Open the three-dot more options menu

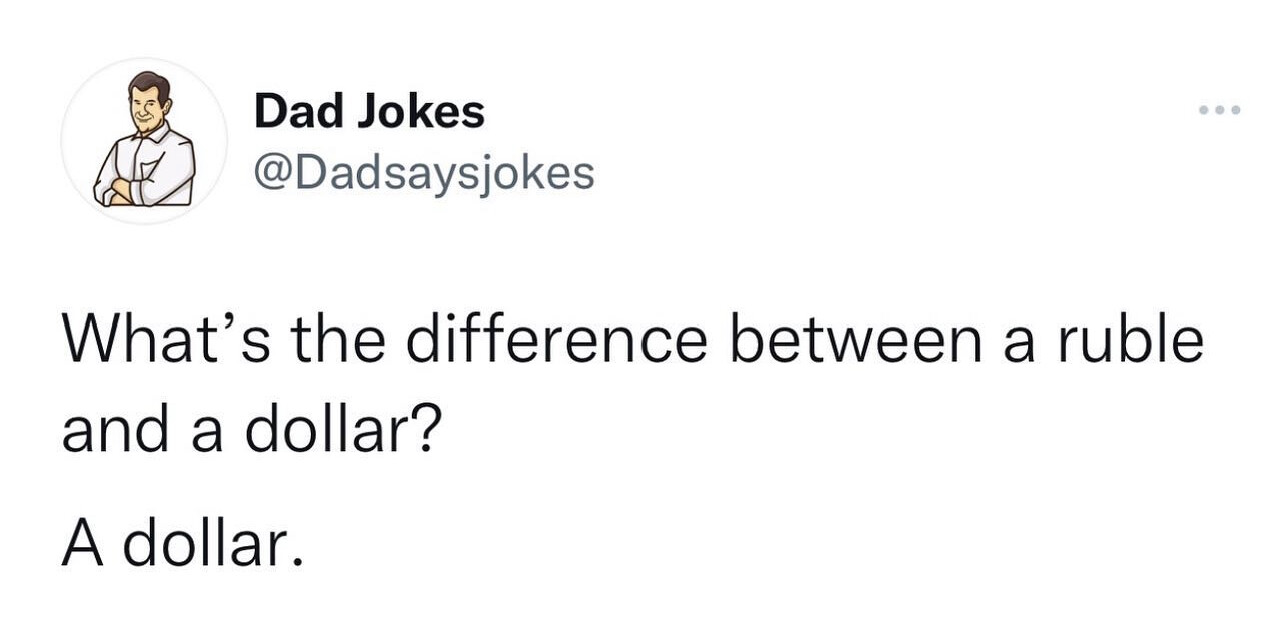pos(1221,110)
